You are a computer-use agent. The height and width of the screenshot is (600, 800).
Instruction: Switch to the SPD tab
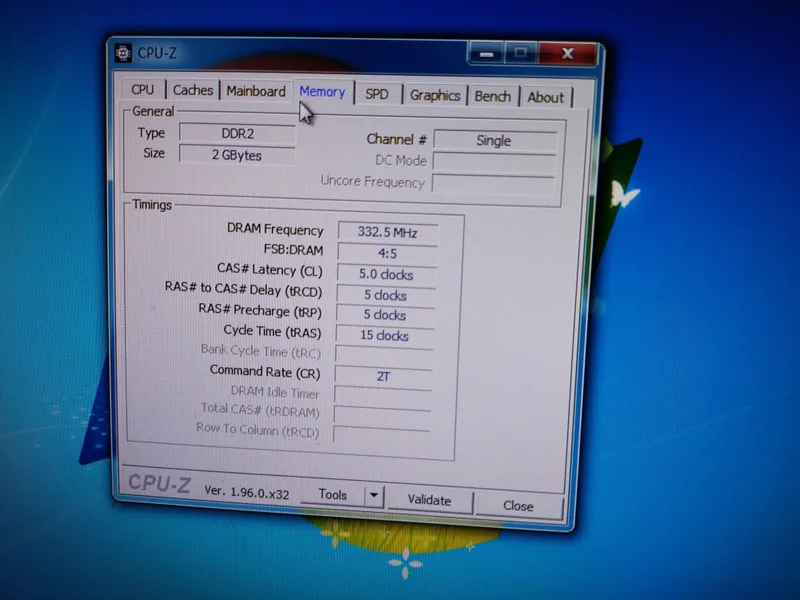[377, 94]
